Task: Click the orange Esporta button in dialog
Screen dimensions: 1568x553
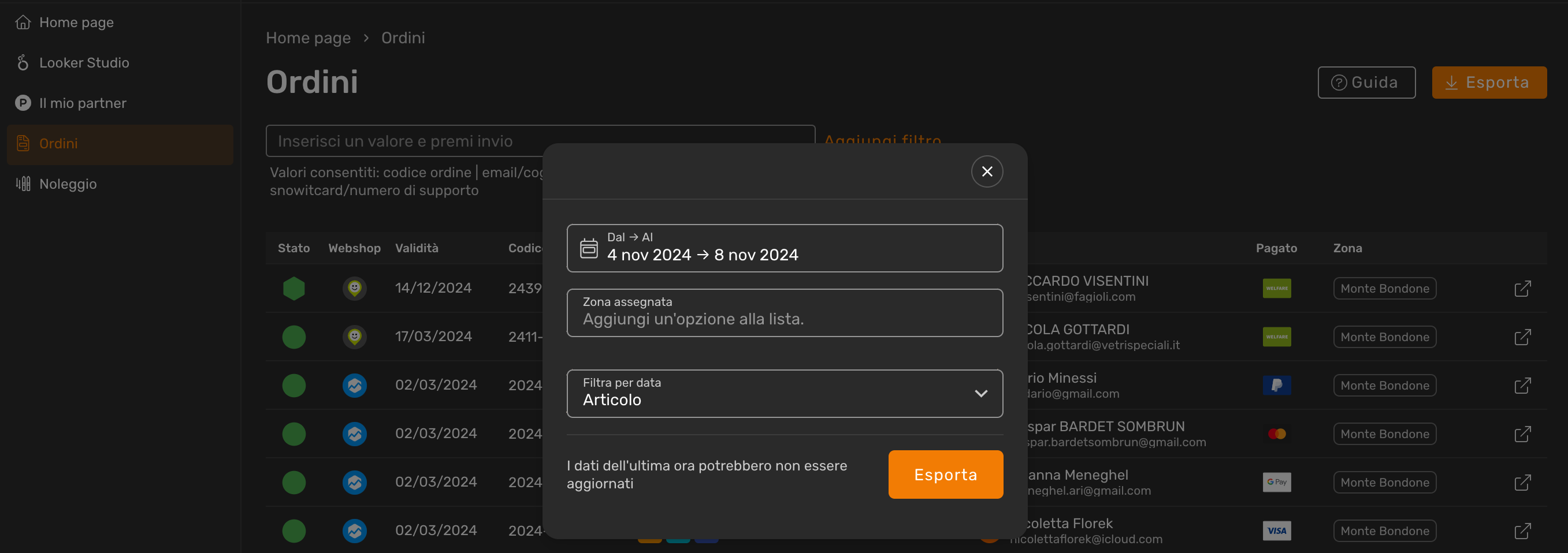Action: click(x=945, y=474)
